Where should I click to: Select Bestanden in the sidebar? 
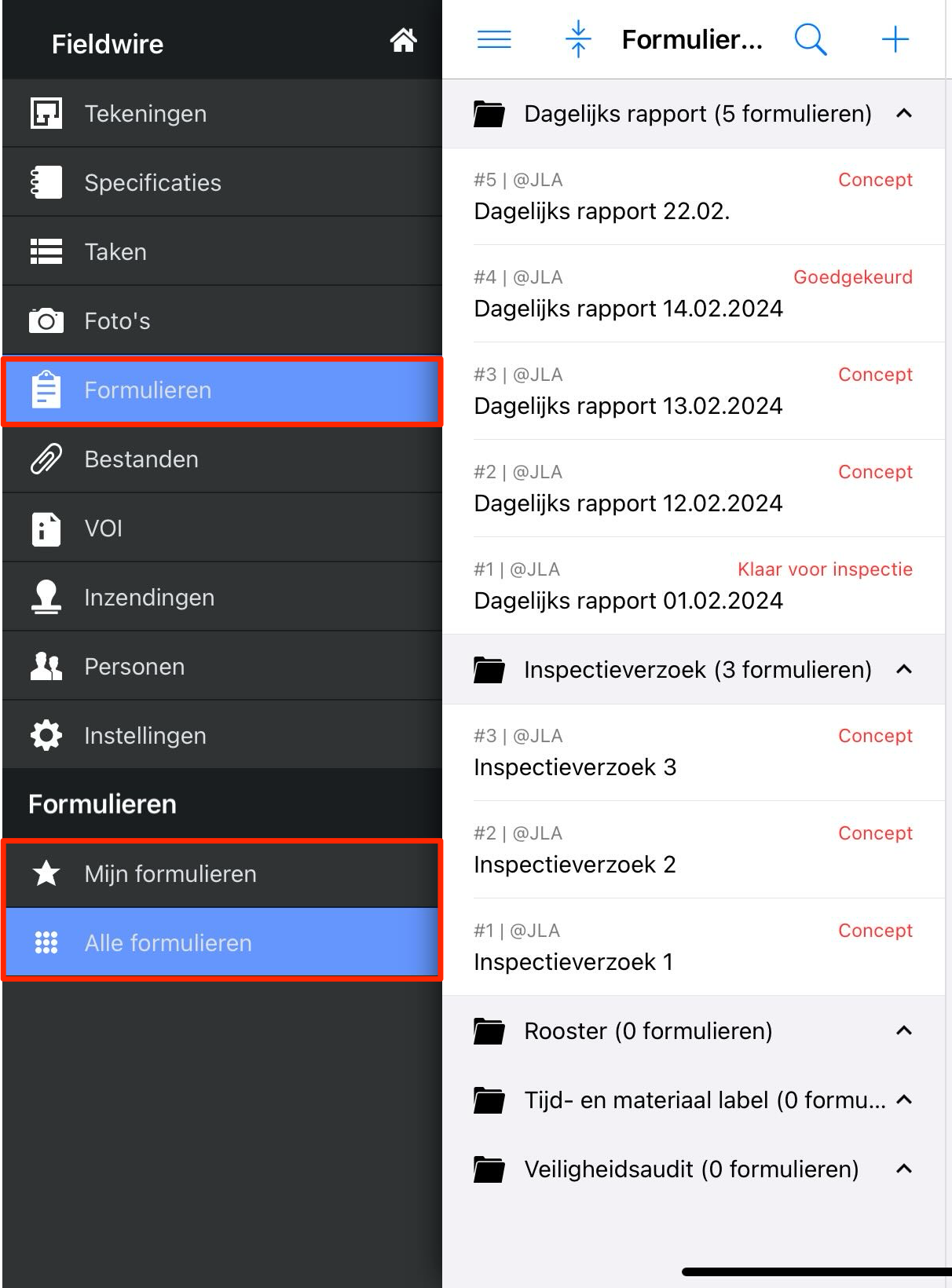click(x=222, y=459)
